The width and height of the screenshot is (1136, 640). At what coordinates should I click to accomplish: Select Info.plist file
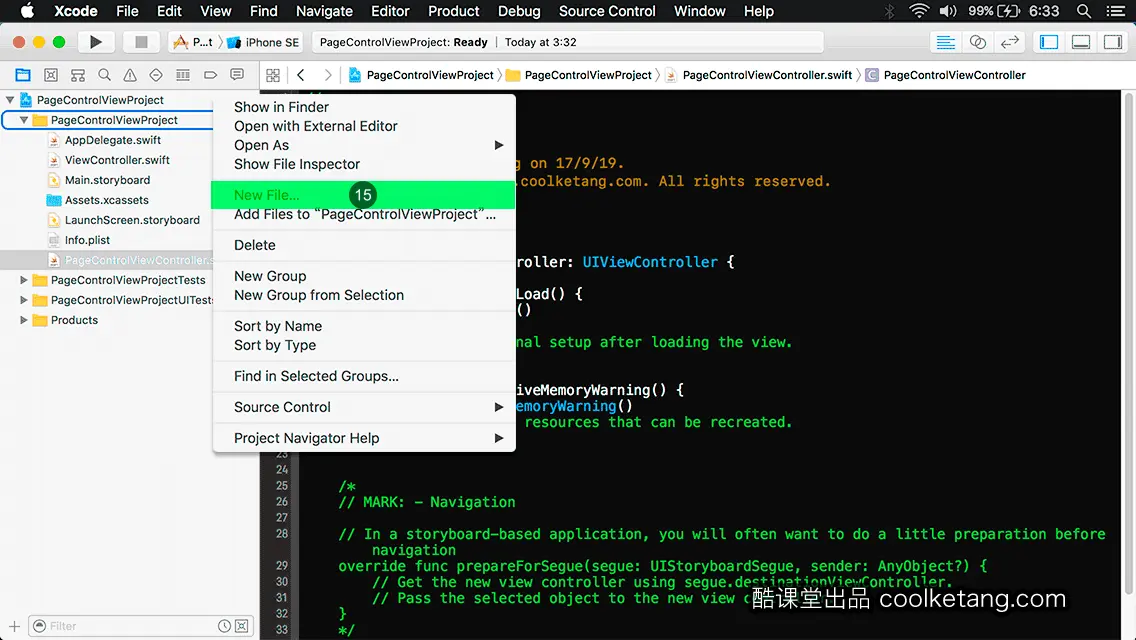click(87, 240)
